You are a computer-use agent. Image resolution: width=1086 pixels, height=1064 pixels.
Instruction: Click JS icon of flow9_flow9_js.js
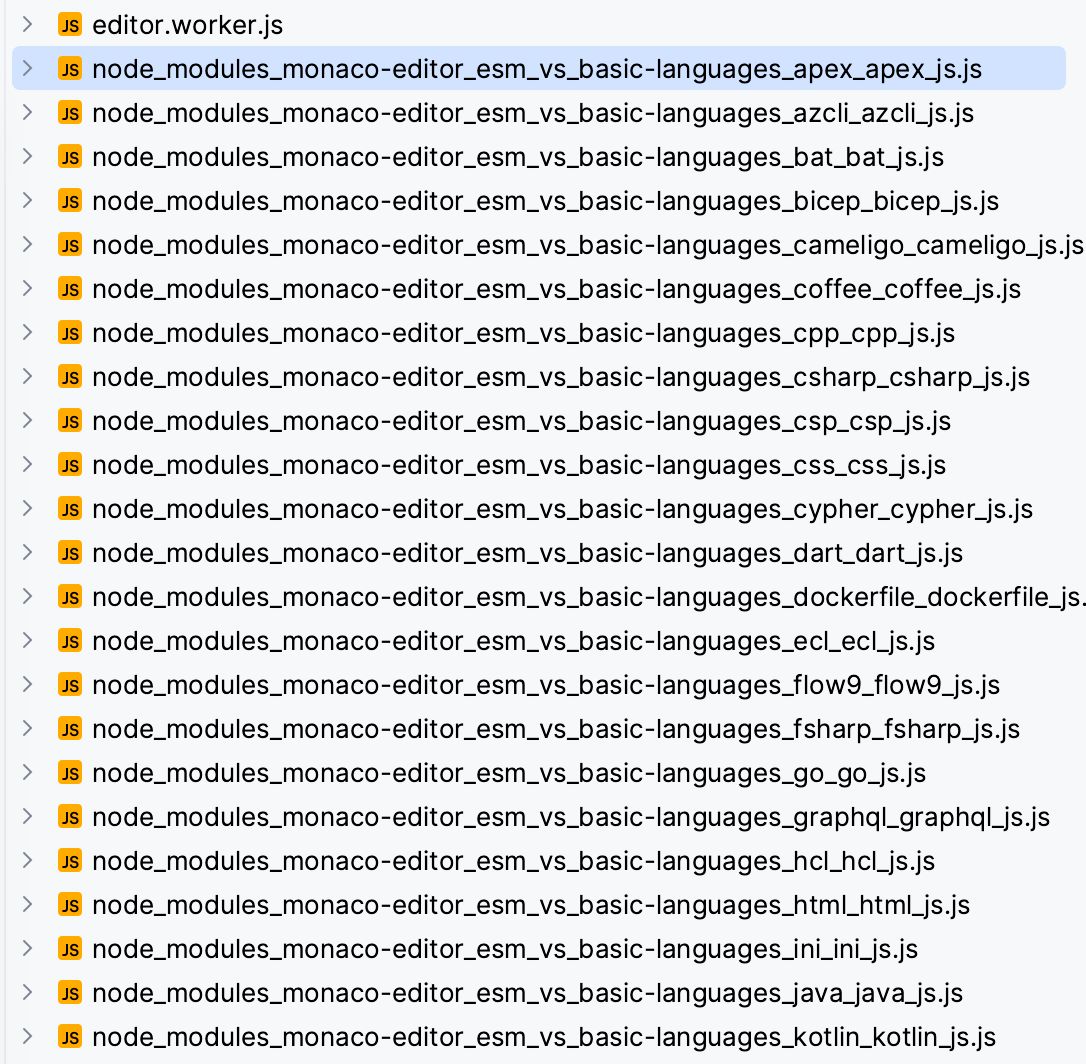(x=70, y=684)
